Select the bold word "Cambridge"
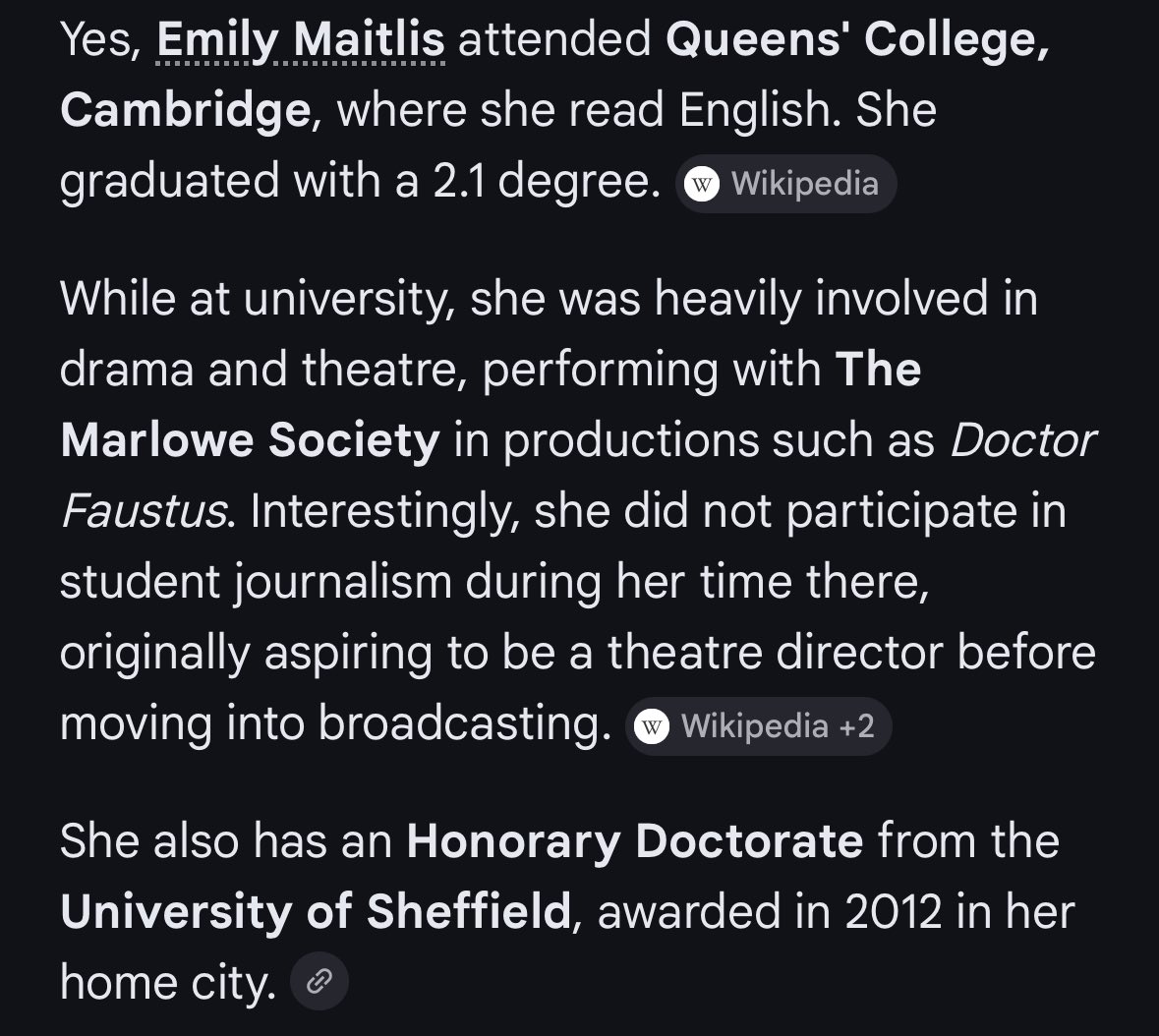1159x1036 pixels. click(x=185, y=111)
